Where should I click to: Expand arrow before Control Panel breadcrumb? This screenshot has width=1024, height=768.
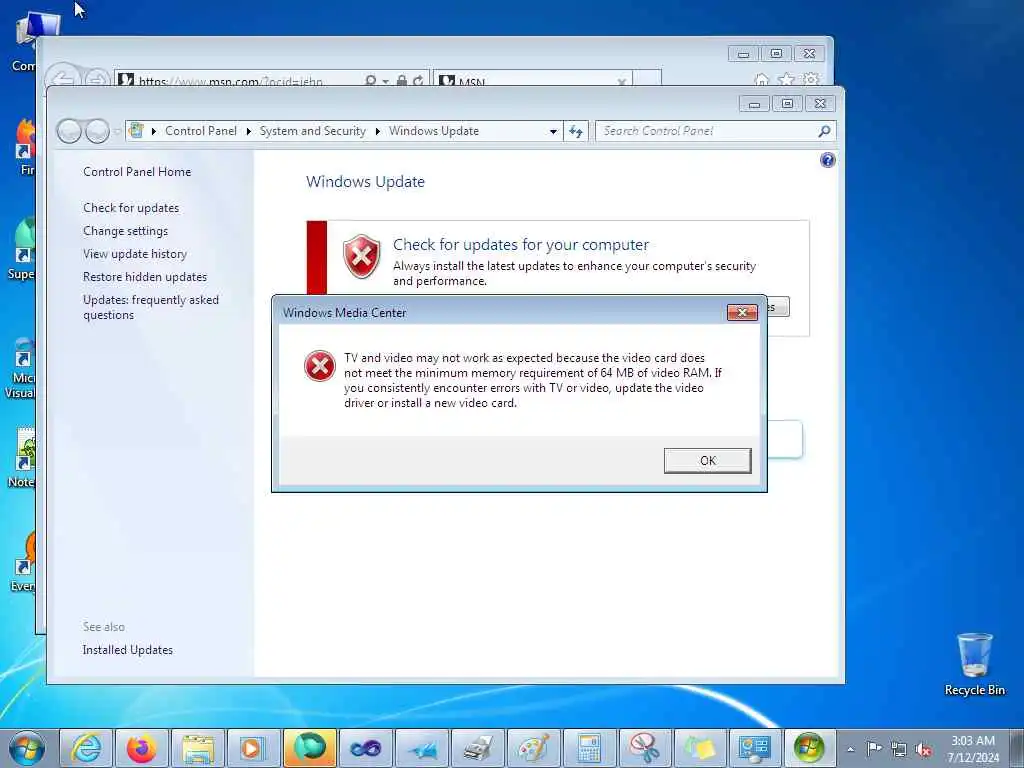click(154, 131)
